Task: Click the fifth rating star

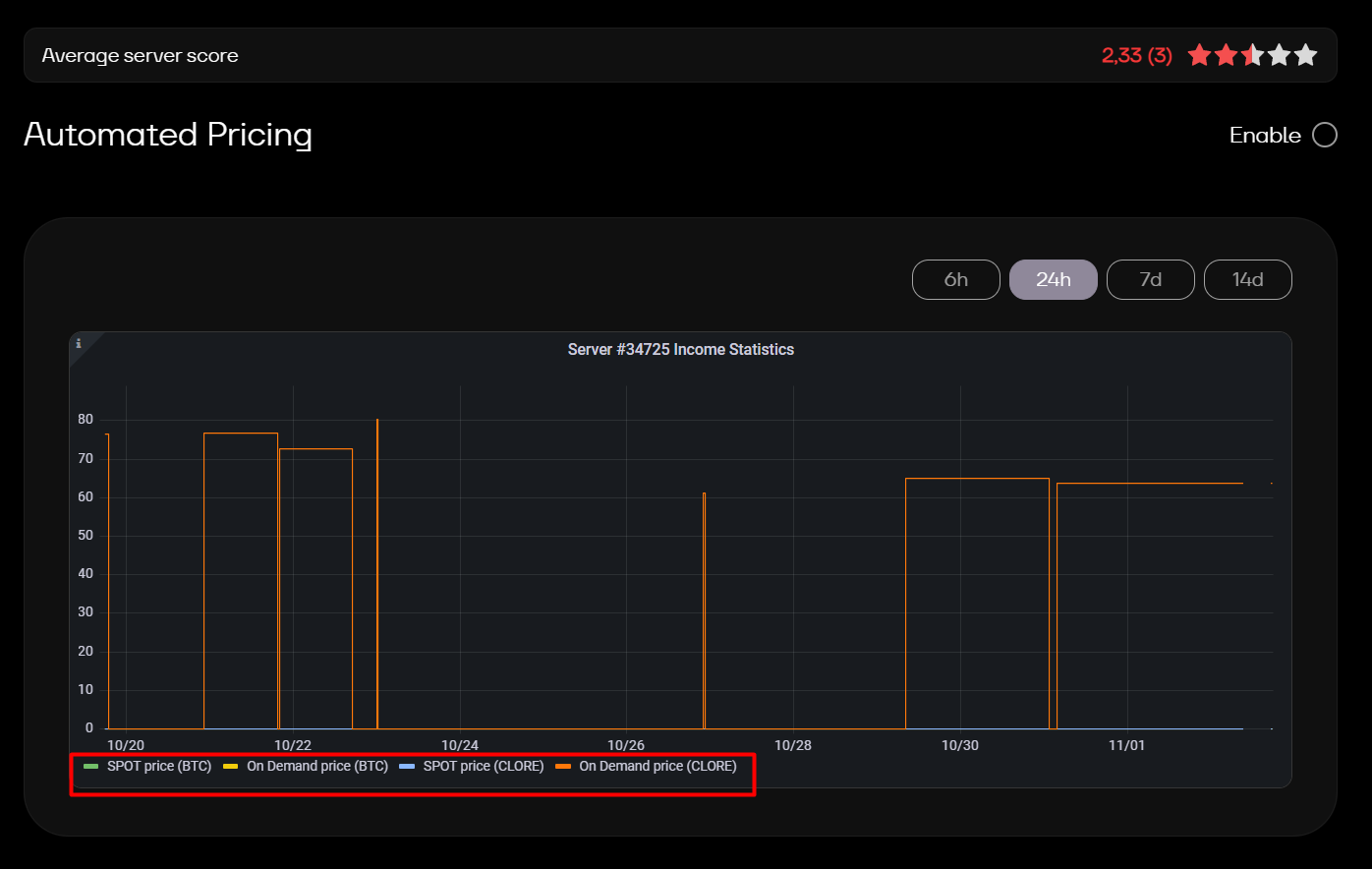Action: tap(1305, 55)
